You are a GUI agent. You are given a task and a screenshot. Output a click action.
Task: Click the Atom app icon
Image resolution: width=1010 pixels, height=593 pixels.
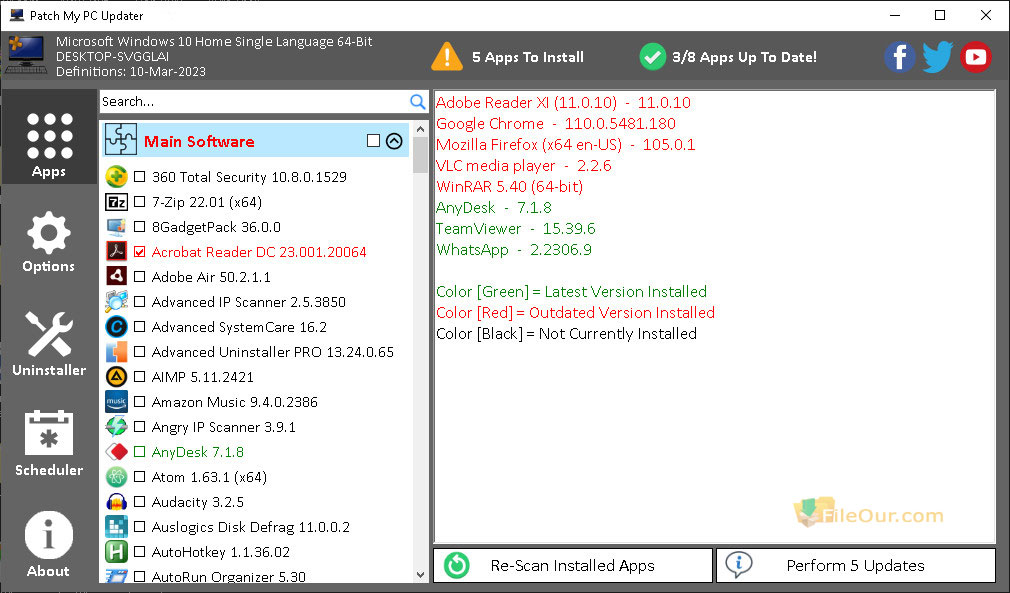[116, 477]
